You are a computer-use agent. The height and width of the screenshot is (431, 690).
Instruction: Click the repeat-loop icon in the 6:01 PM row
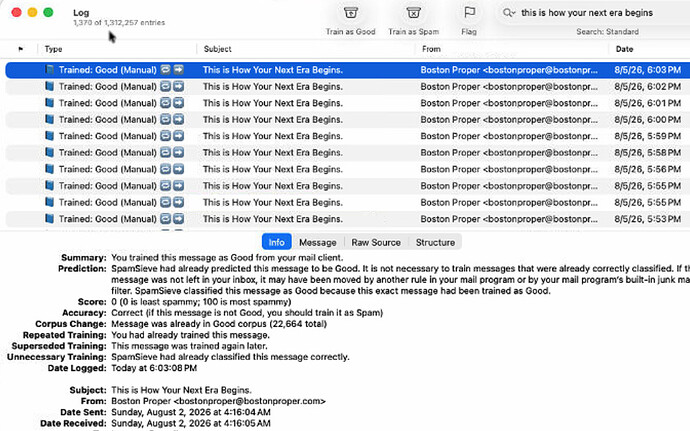coord(165,103)
